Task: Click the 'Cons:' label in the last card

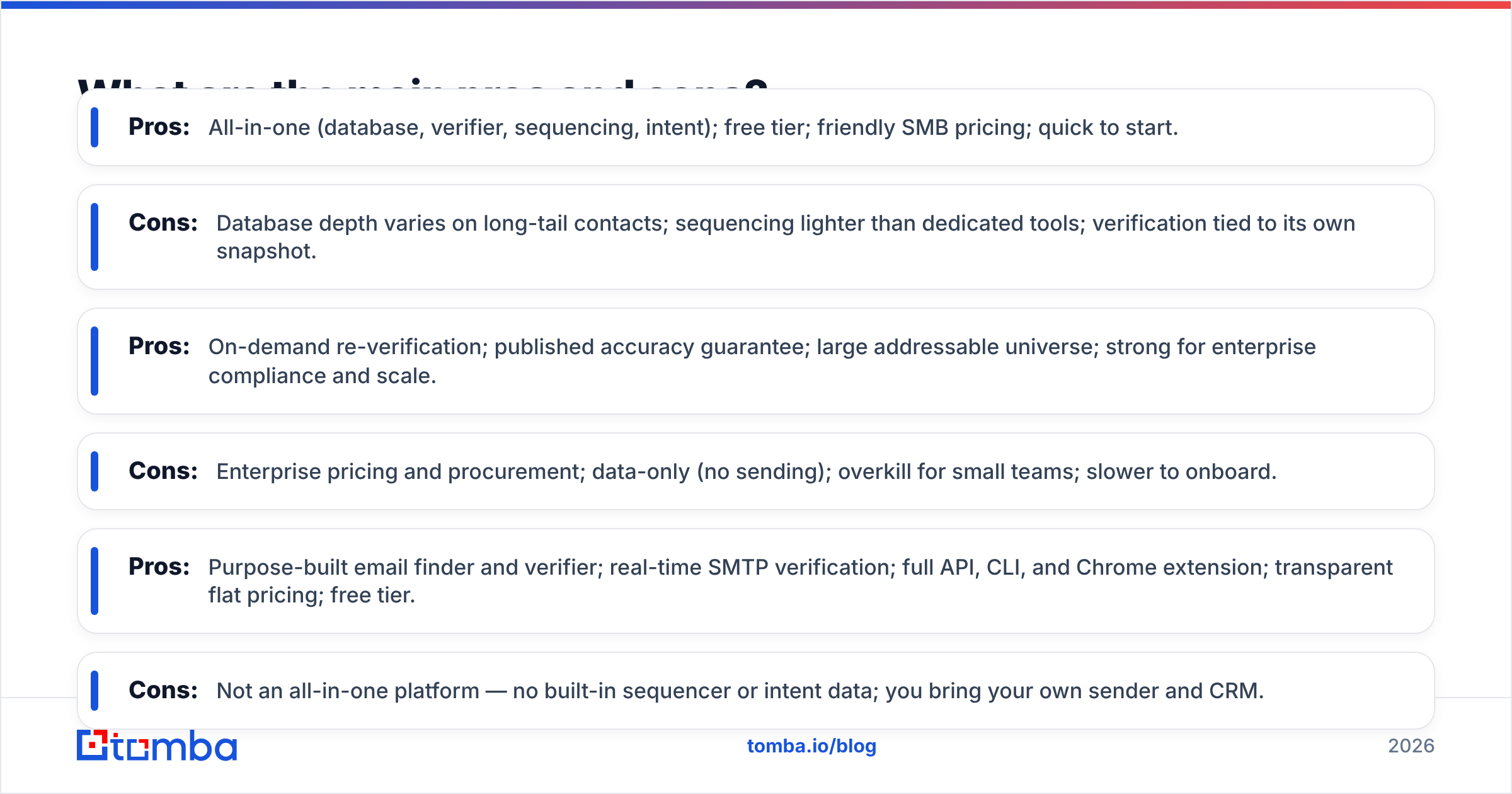Action: click(163, 690)
